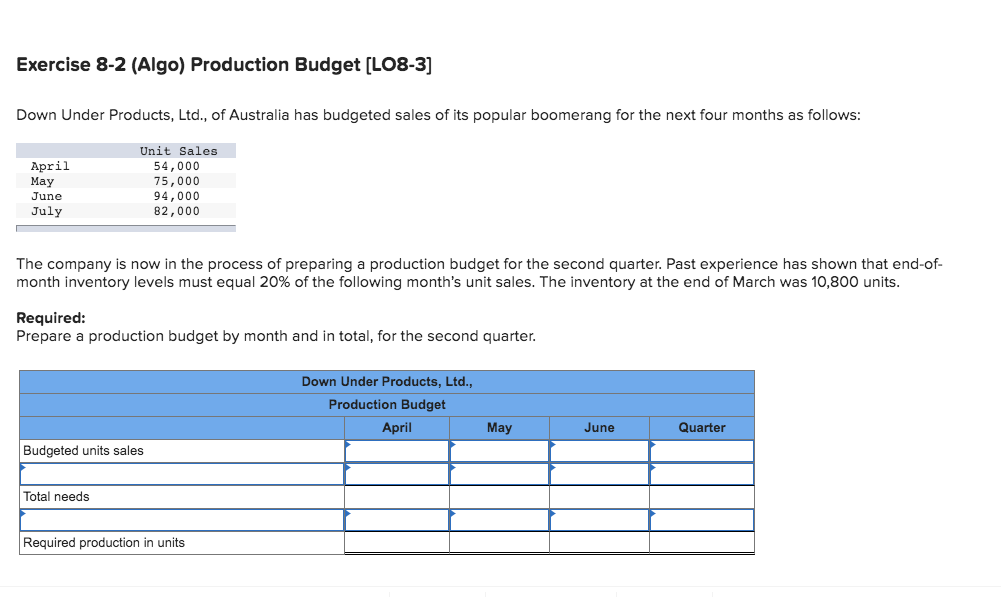Click the April column header
The height and width of the screenshot is (597, 1001).
pos(397,427)
